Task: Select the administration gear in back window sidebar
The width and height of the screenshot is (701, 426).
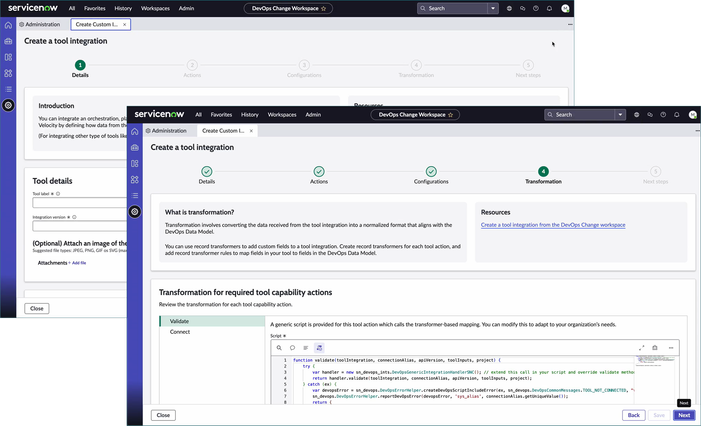Action: (x=8, y=105)
